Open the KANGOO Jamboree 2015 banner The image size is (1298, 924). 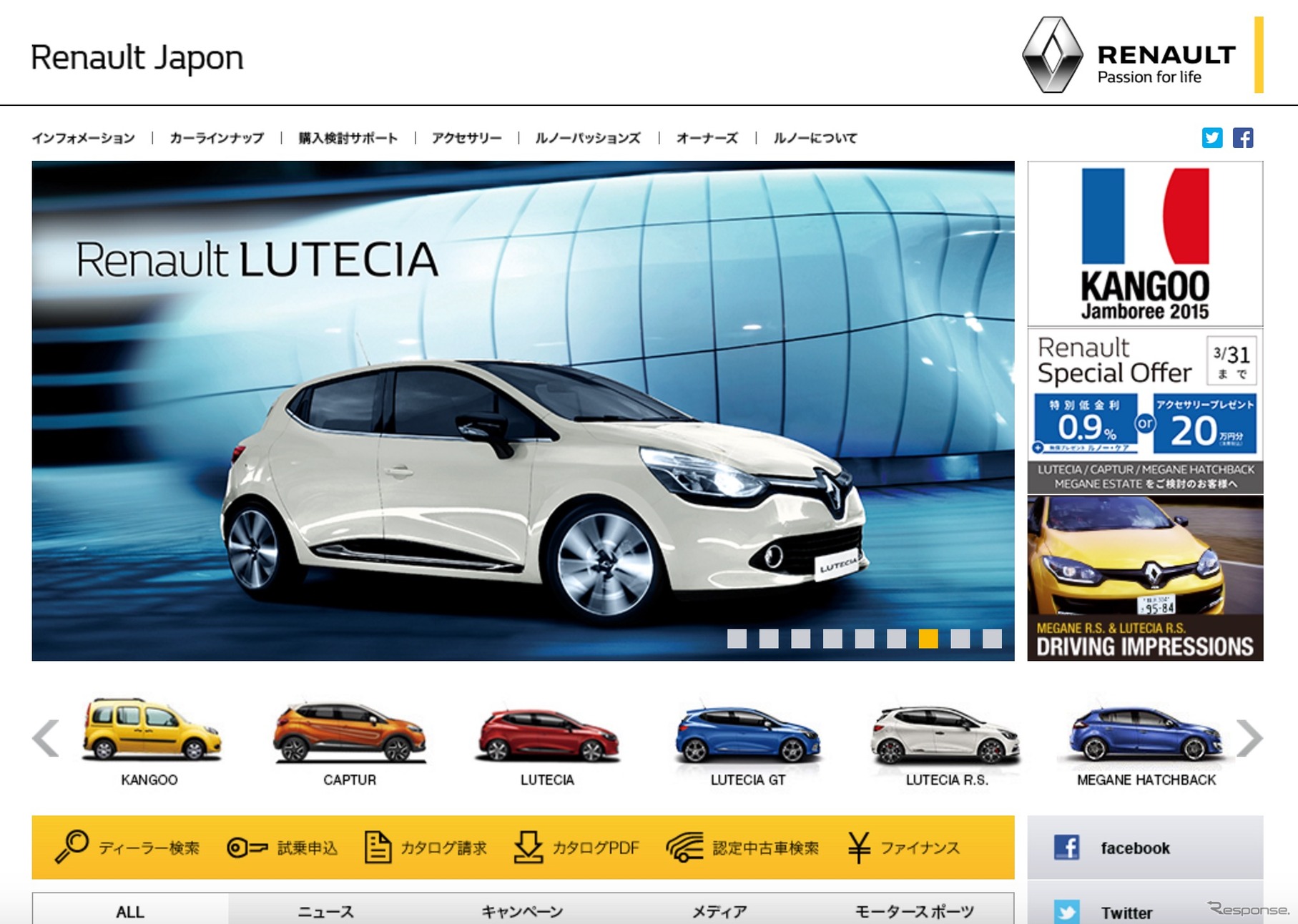(1145, 243)
